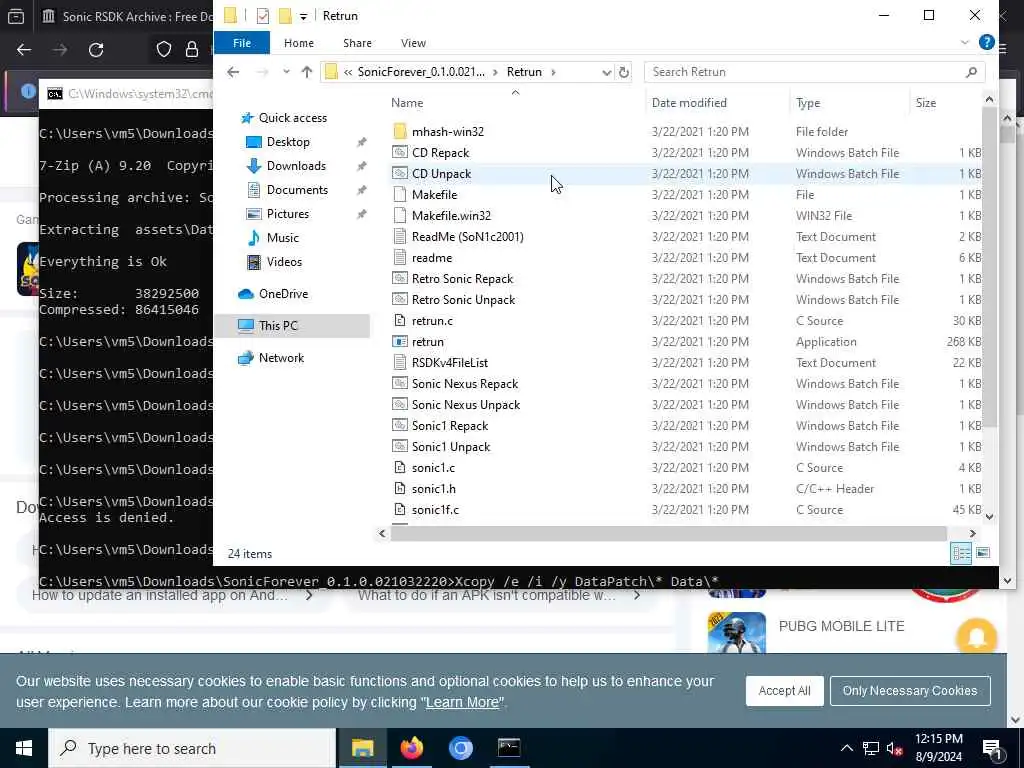The image size is (1024, 768).
Task: Select the 'Sonic1 Unpack' batch file
Action: tap(451, 447)
